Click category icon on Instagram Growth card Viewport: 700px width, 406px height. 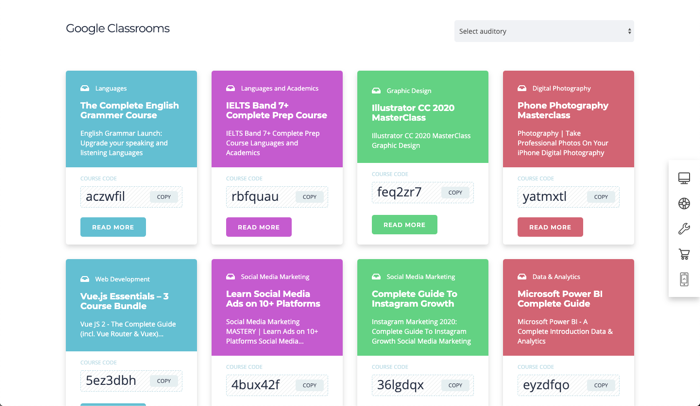click(376, 277)
